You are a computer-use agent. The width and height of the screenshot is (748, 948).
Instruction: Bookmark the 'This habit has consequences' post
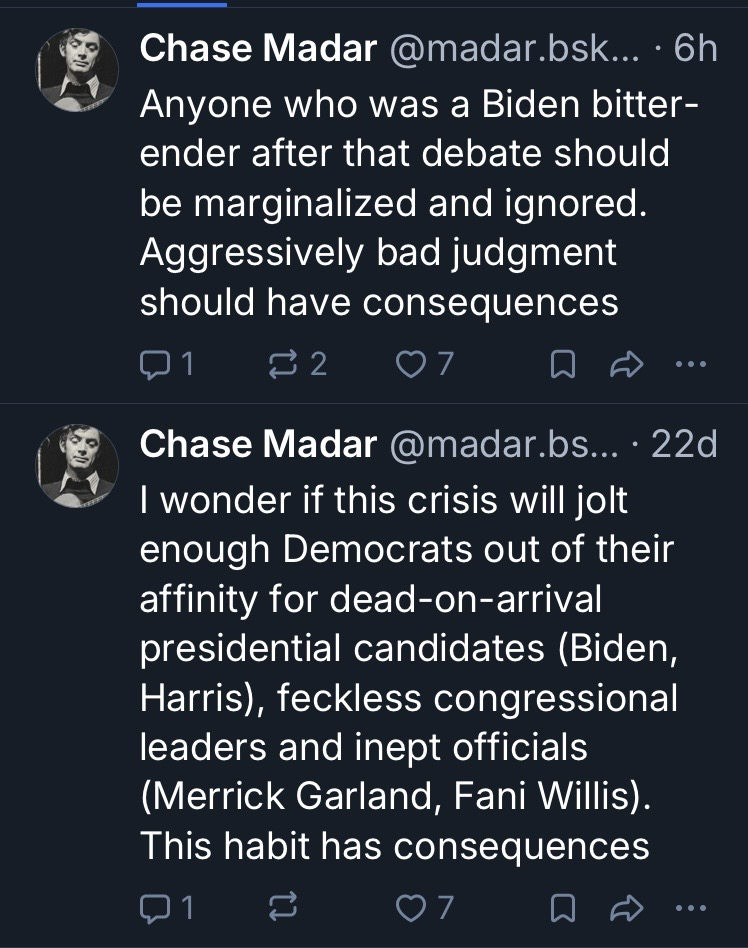tap(562, 908)
